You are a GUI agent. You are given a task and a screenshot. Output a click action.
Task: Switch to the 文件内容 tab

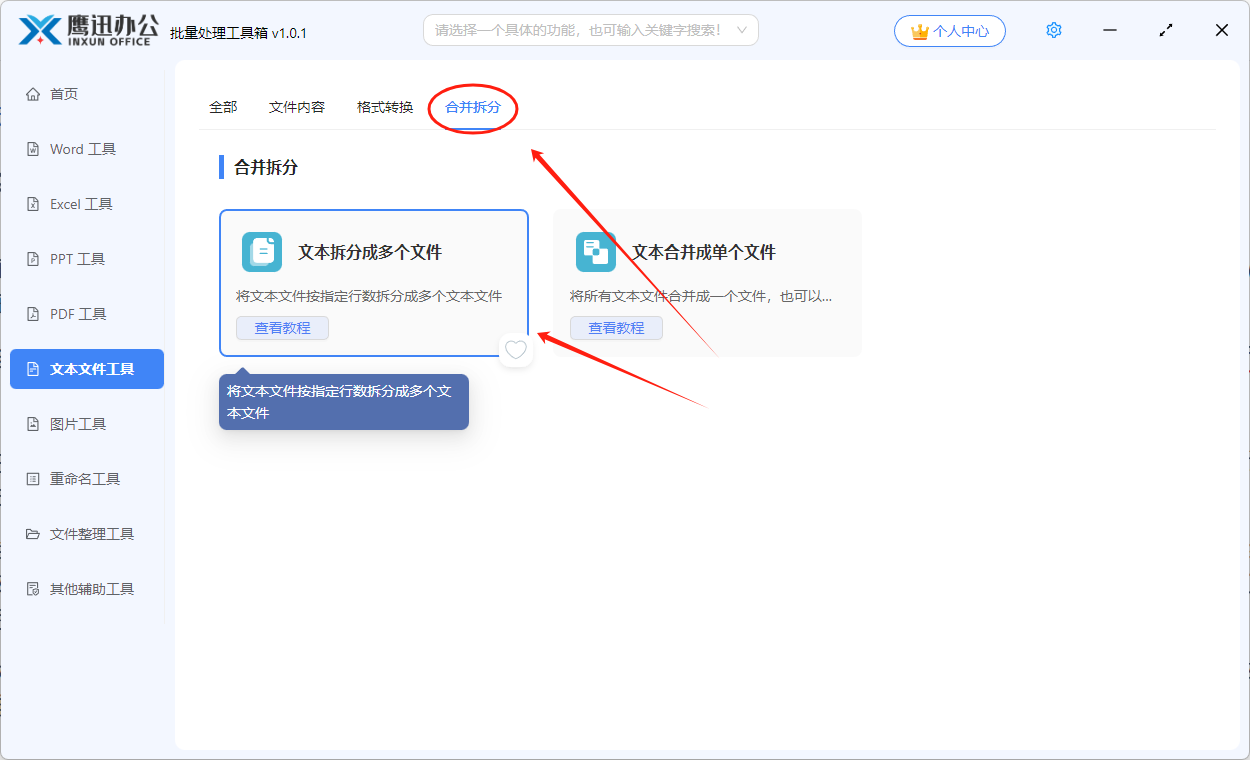(297, 107)
